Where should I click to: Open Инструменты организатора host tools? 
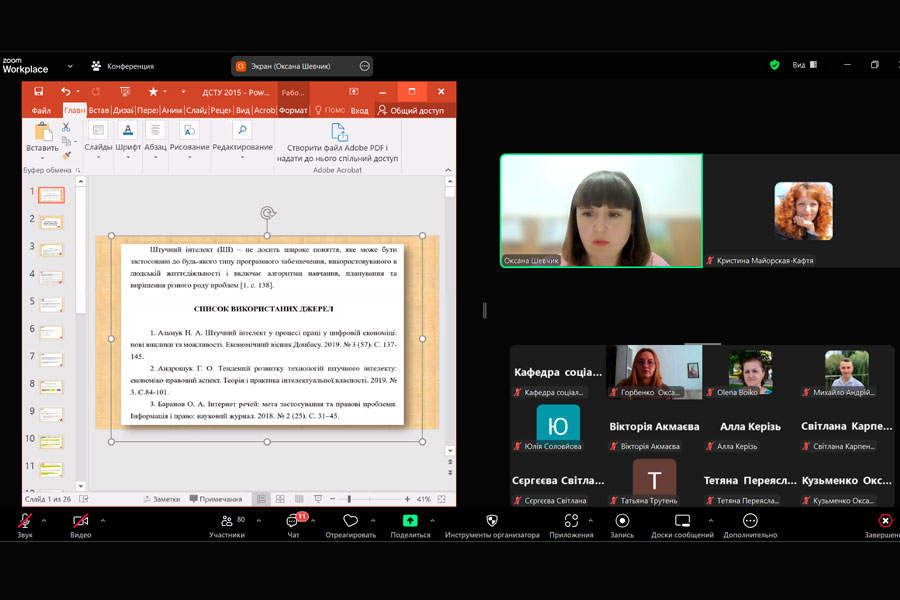click(x=492, y=521)
